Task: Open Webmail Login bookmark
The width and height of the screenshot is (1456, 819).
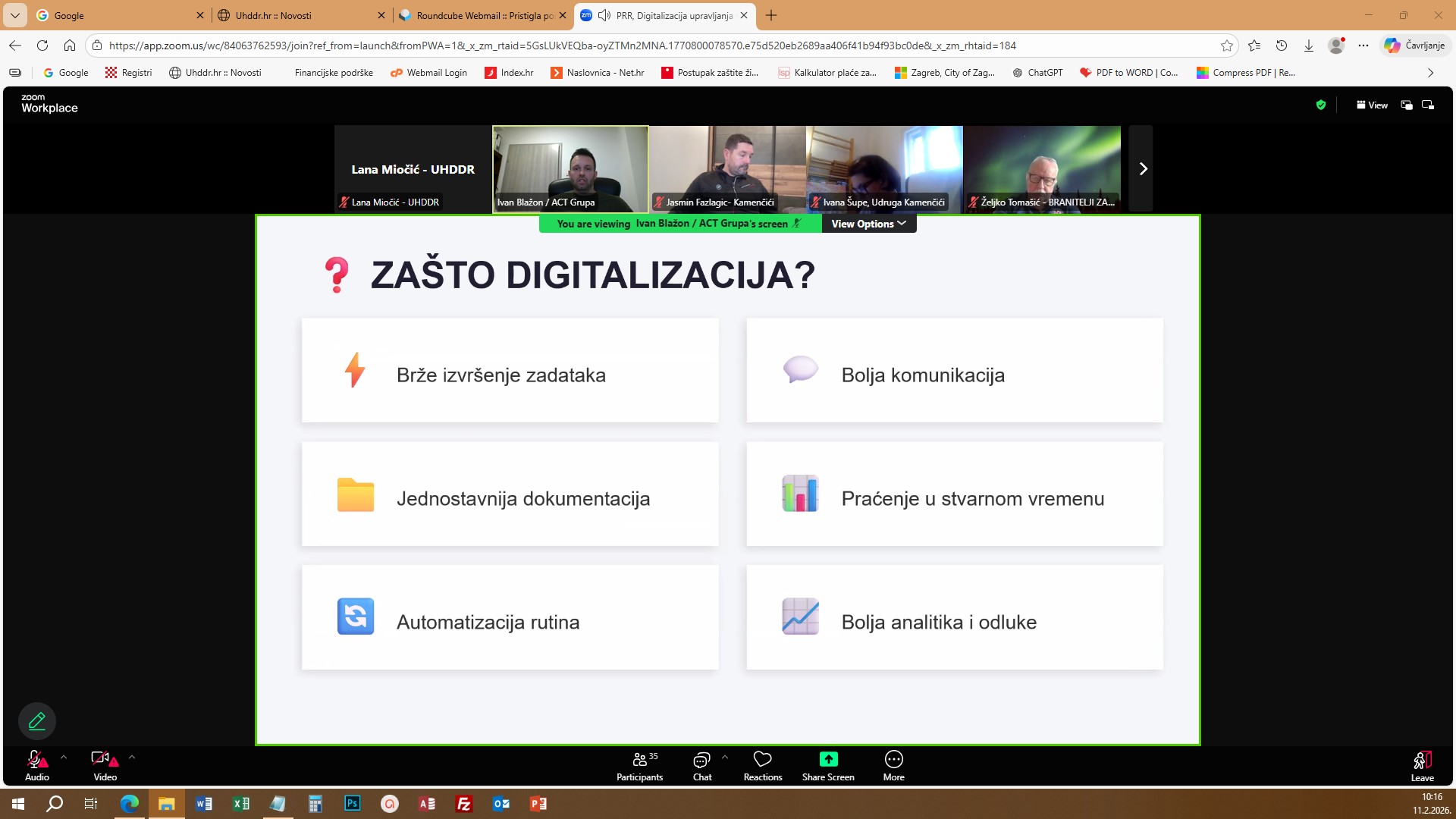Action: [428, 73]
